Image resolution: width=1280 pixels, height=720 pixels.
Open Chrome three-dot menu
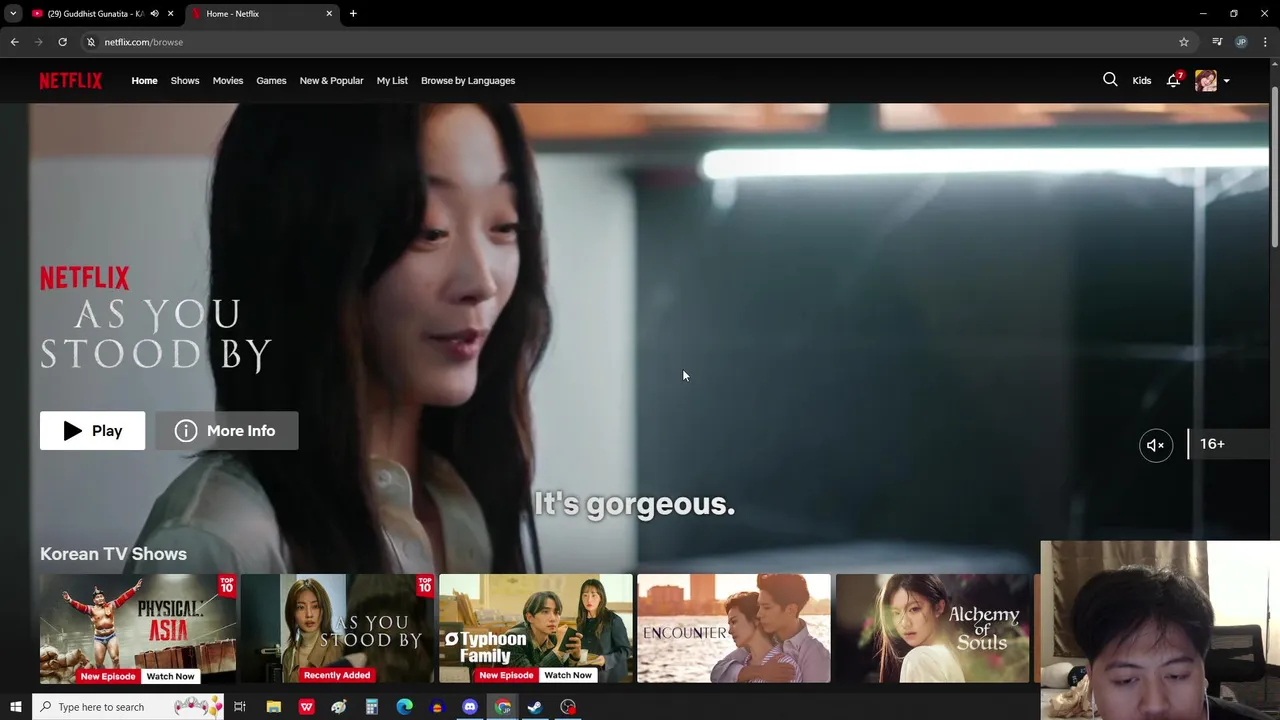1265,42
